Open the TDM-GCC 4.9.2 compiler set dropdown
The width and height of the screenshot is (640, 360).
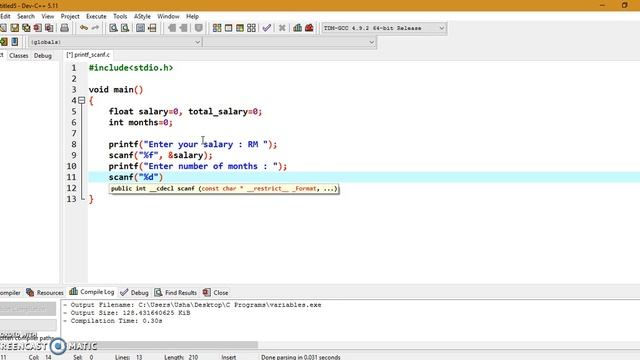click(x=384, y=28)
